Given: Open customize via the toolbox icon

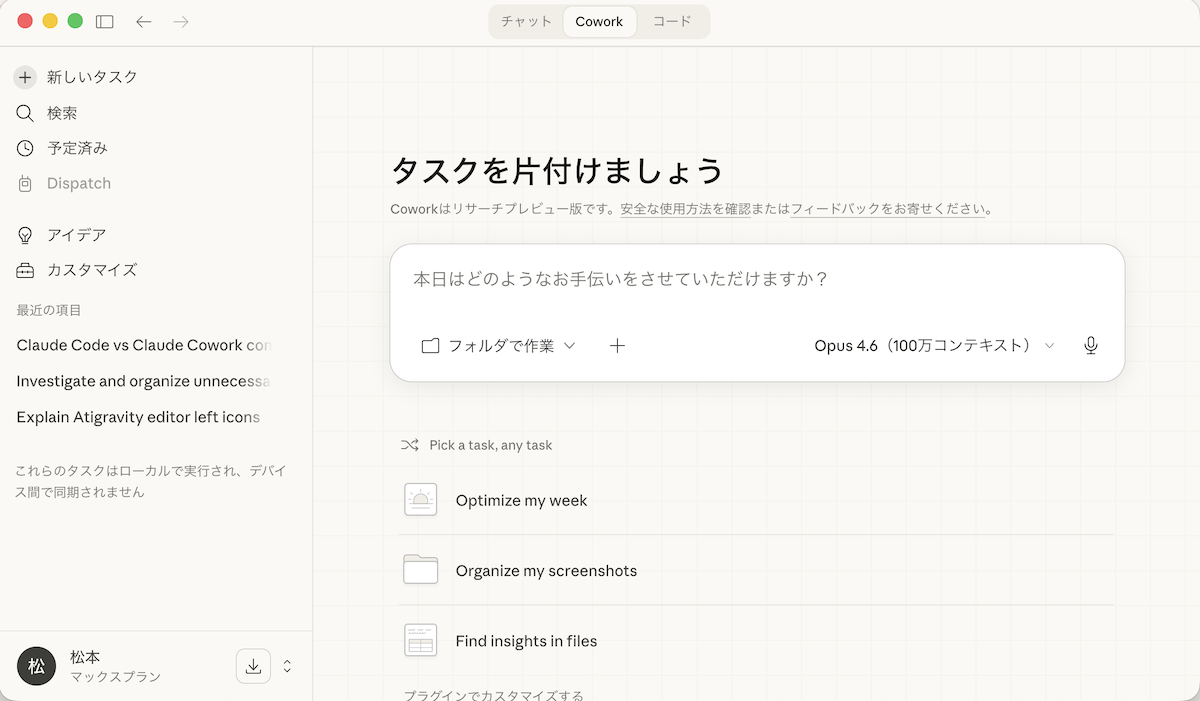Looking at the screenshot, I should coord(25,270).
